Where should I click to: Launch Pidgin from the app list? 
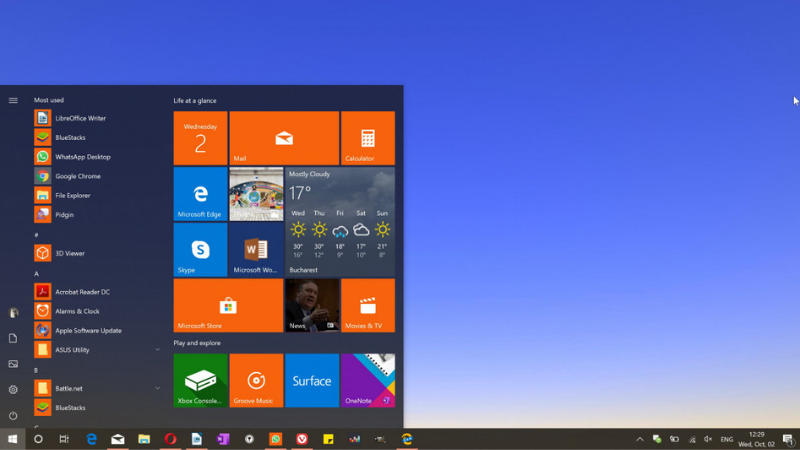(97, 215)
